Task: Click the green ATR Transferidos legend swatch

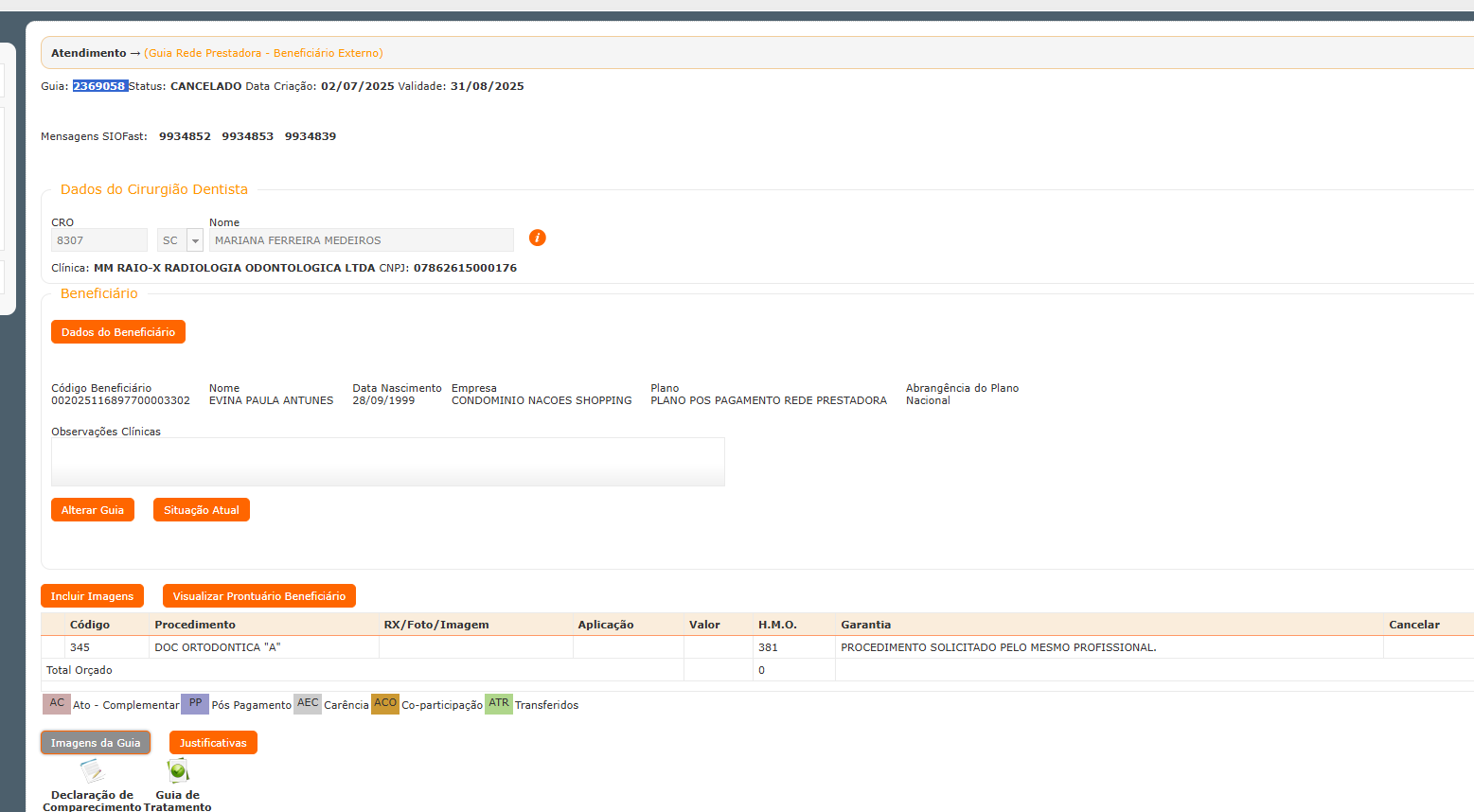Action: click(498, 704)
